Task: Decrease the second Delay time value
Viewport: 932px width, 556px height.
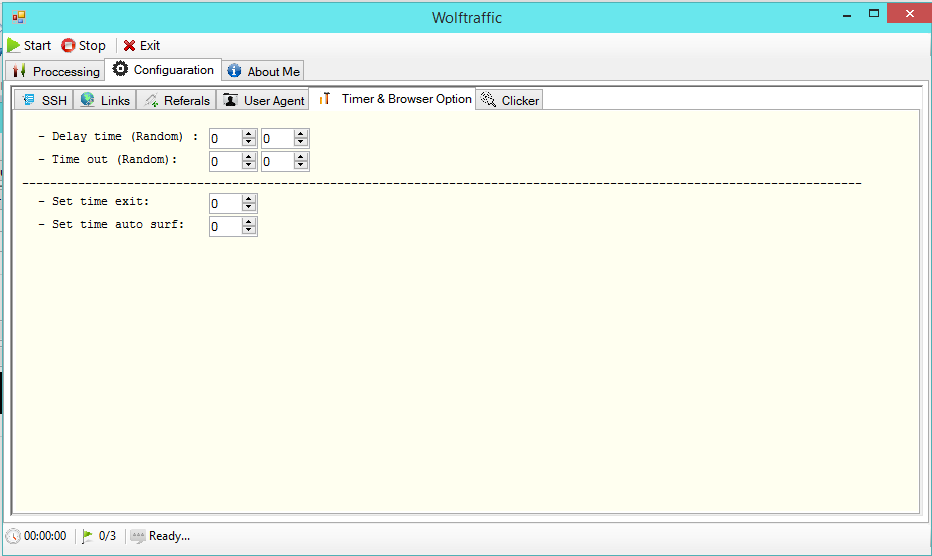Action: (x=301, y=143)
